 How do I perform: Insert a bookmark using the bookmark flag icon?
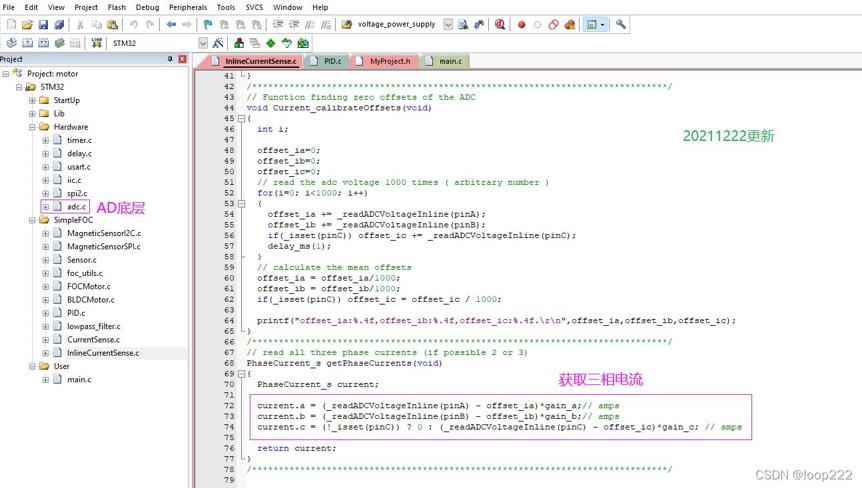click(x=208, y=24)
